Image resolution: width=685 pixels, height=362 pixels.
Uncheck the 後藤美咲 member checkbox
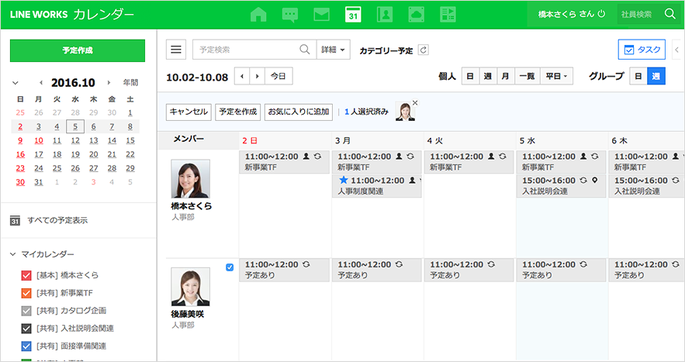click(230, 267)
